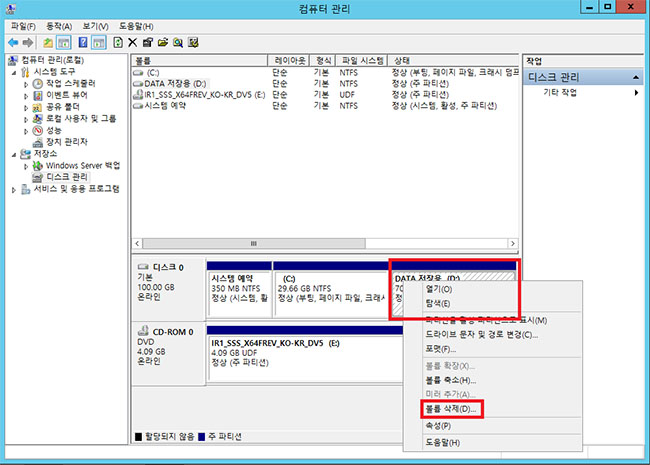Choose 볼륨 삭제(D)... from the context menu
Image resolution: width=650 pixels, height=465 pixels.
453,410
